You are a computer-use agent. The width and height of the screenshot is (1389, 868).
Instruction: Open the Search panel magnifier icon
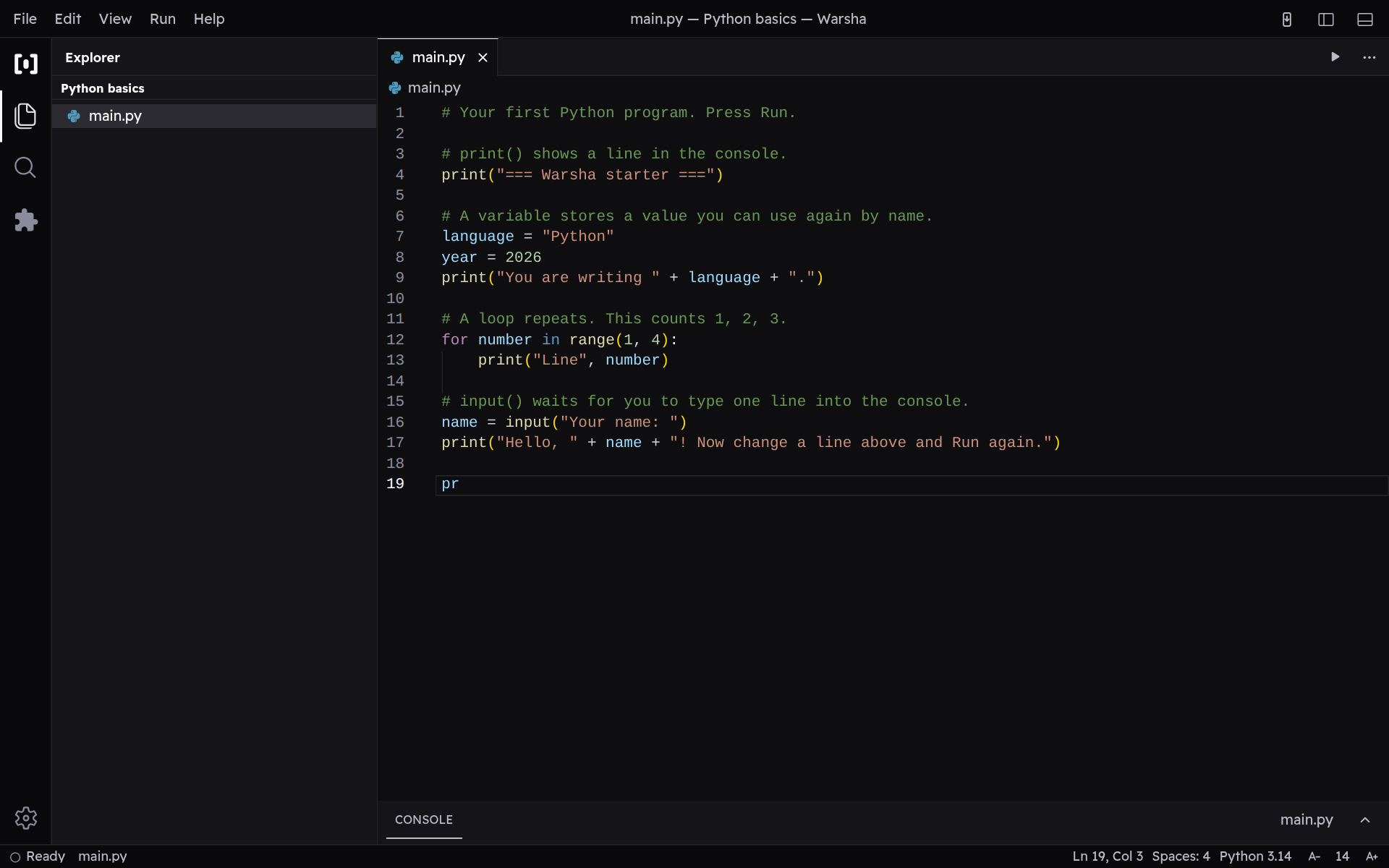point(25,168)
